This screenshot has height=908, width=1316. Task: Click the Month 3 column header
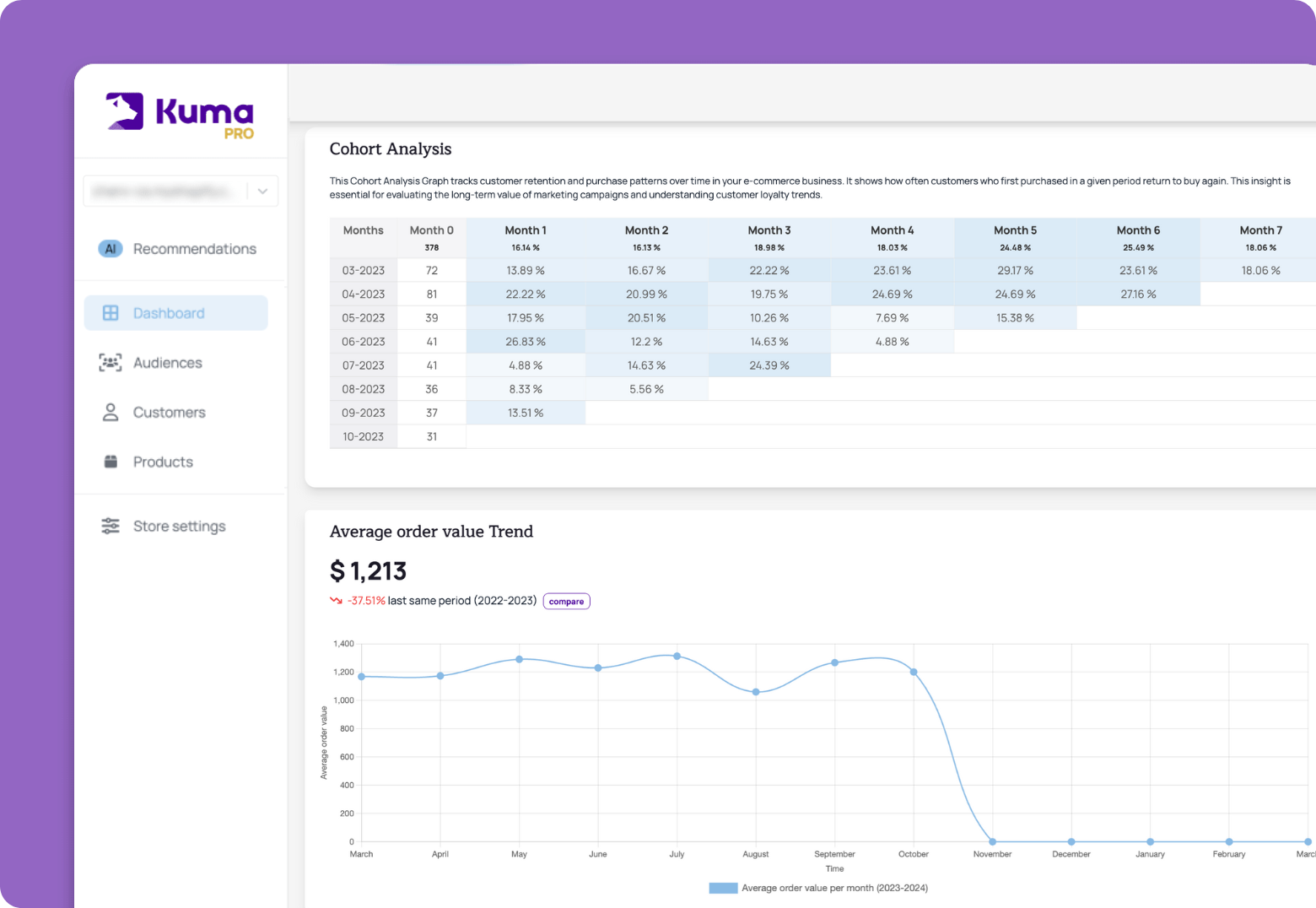(769, 230)
